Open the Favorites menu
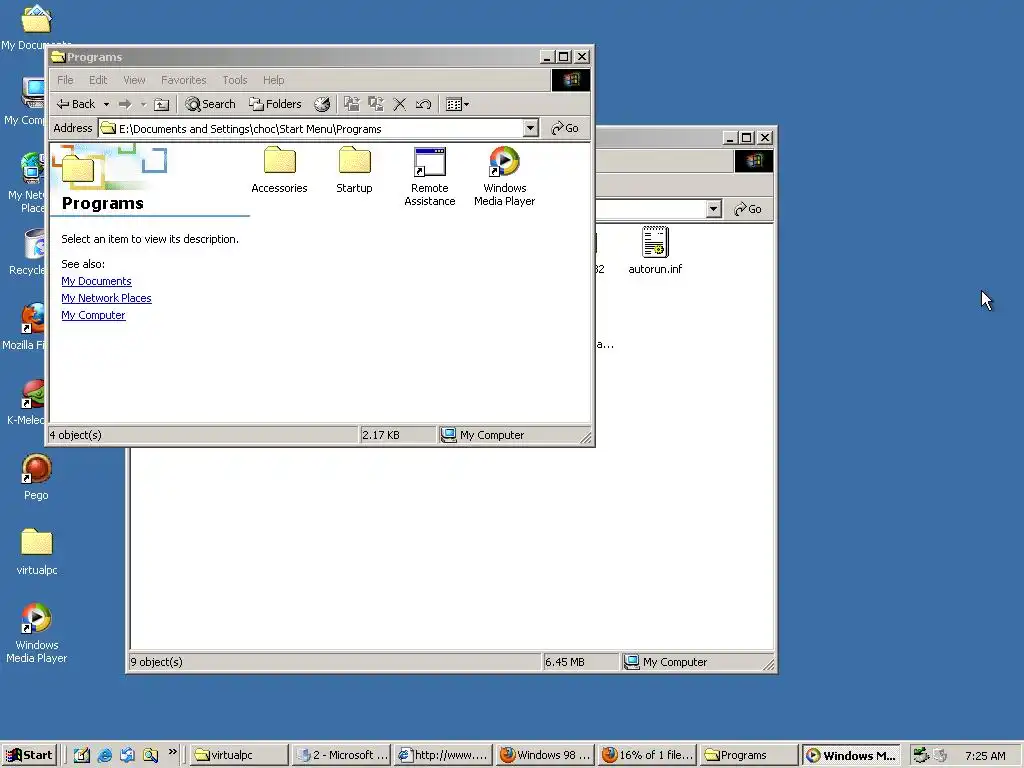 tap(184, 80)
